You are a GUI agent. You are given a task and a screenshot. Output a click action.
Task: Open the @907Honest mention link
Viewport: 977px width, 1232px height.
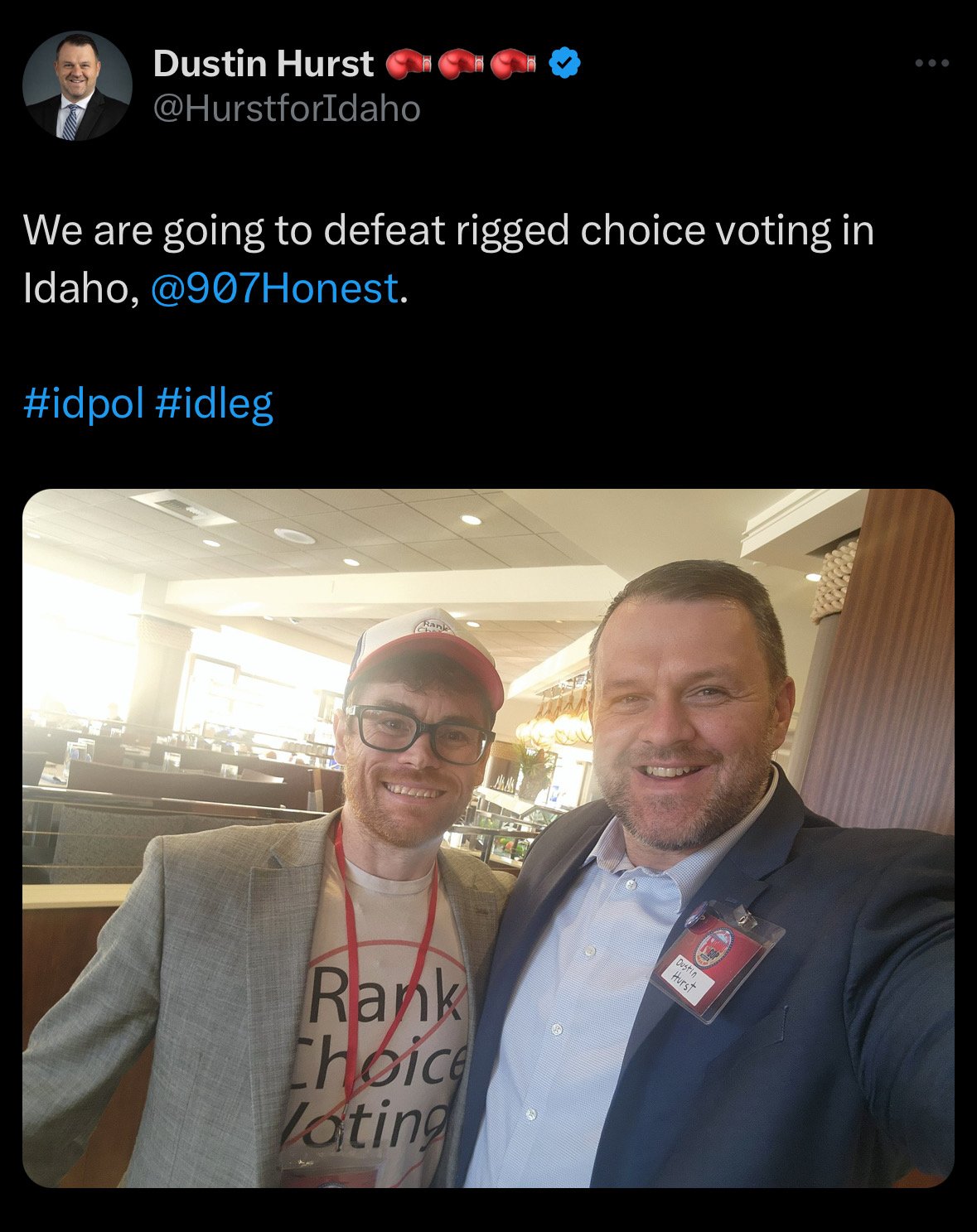click(x=274, y=288)
